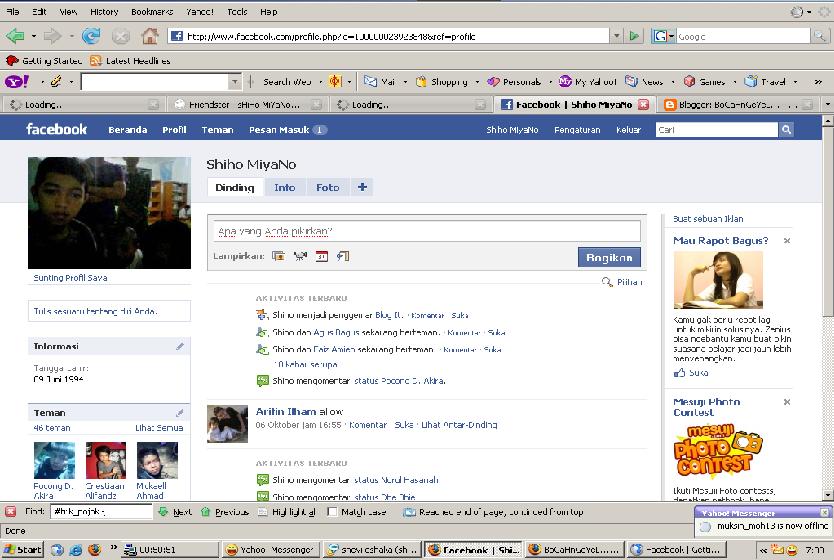
Task: Attach a video using Lampirkan camera icon
Action: click(x=300, y=256)
